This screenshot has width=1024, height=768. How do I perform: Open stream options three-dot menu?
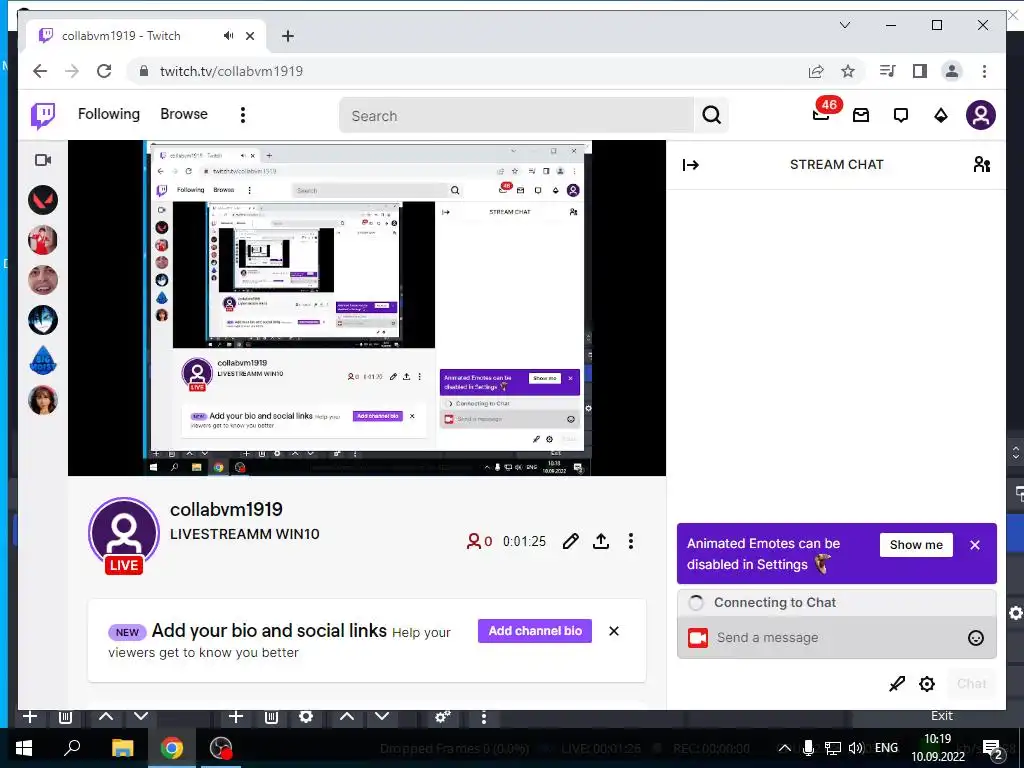coord(630,541)
